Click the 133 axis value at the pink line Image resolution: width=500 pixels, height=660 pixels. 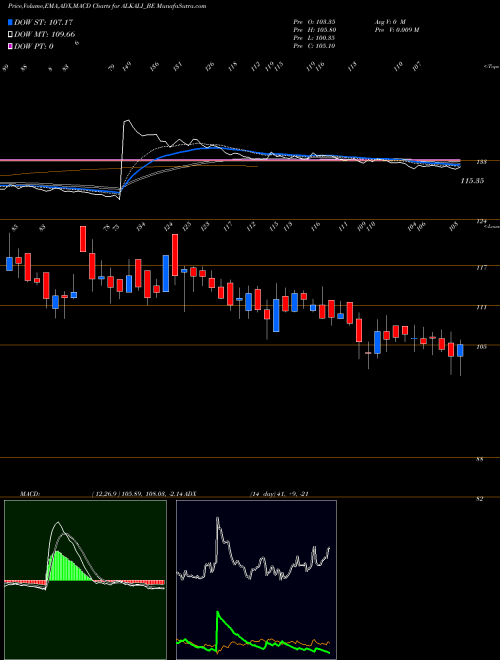tap(482, 162)
